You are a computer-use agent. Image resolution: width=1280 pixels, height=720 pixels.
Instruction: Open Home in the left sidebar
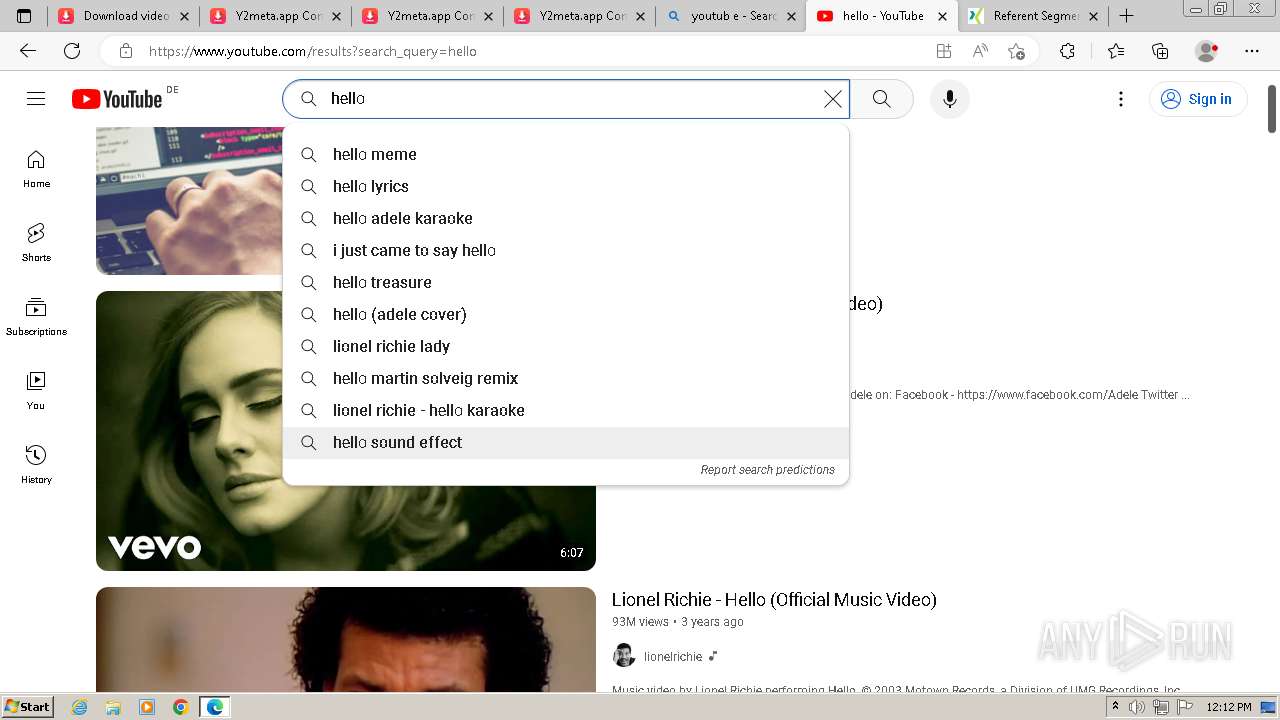tap(36, 169)
